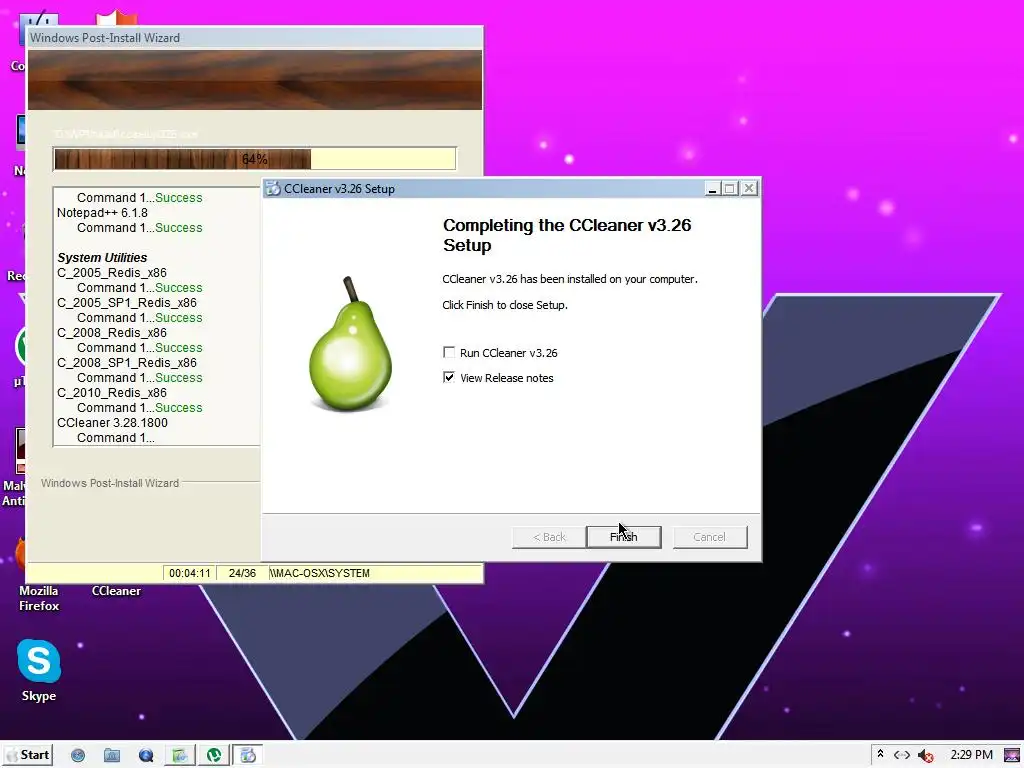Click the wood banner in Post-Install Wizard
Image resolution: width=1024 pixels, height=768 pixels.
(x=255, y=80)
